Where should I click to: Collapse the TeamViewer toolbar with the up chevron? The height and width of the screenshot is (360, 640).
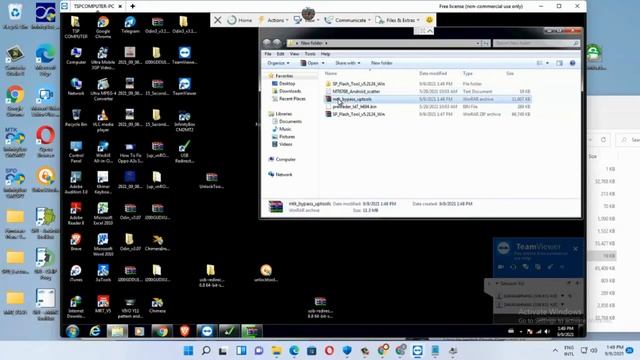tap(430, 31)
